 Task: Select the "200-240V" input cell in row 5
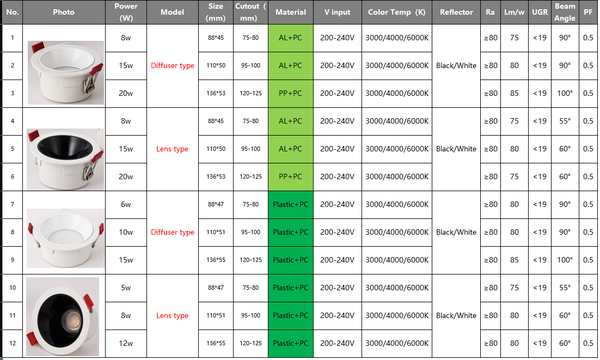(x=337, y=149)
